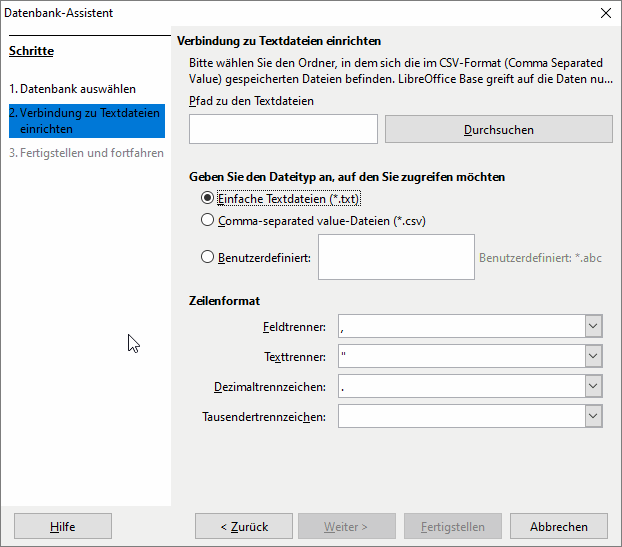
Task: Select step 3 Fertigstellen und fortfahren
Action: [x=86, y=153]
